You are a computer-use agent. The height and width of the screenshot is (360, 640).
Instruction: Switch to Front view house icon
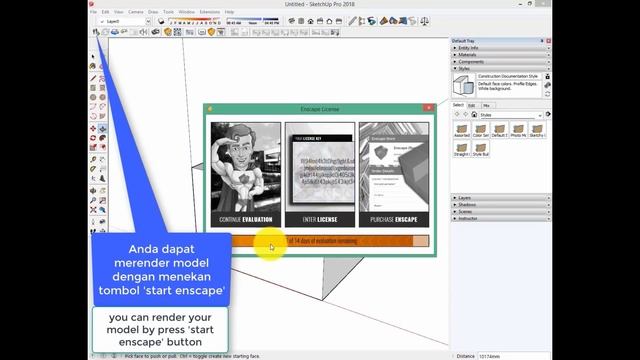[311, 21]
